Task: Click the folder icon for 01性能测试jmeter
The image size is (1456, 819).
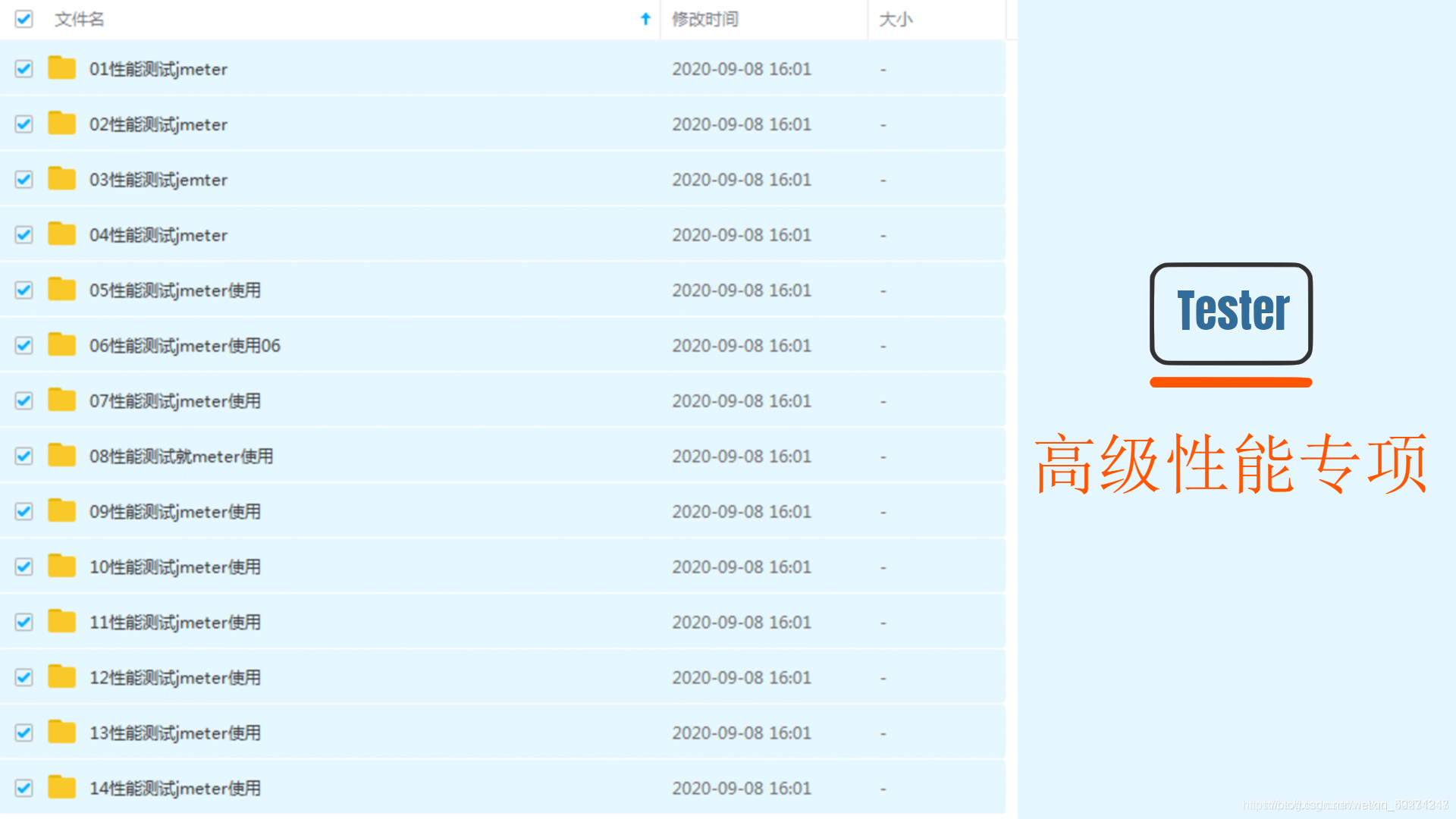Action: pyautogui.click(x=61, y=68)
